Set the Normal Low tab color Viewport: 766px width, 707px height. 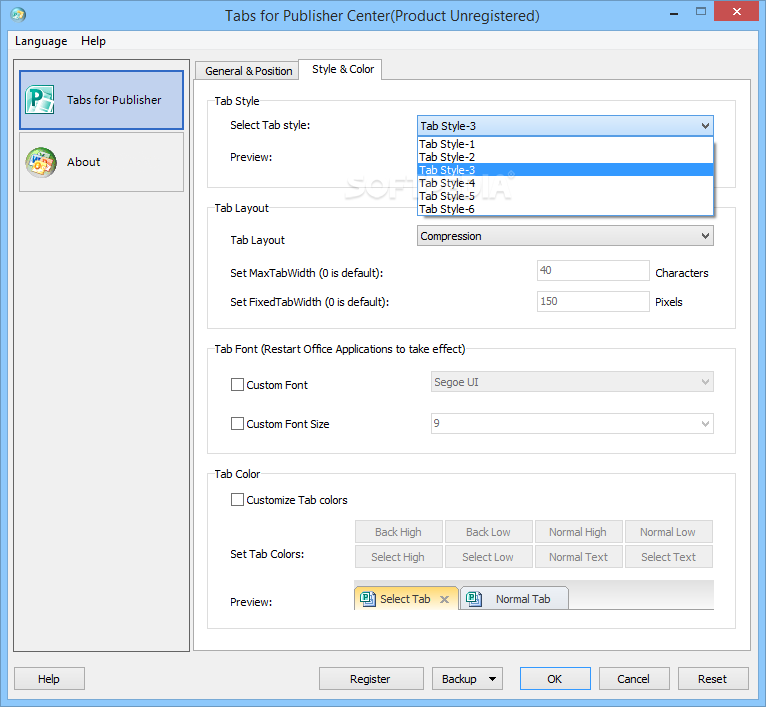click(668, 532)
